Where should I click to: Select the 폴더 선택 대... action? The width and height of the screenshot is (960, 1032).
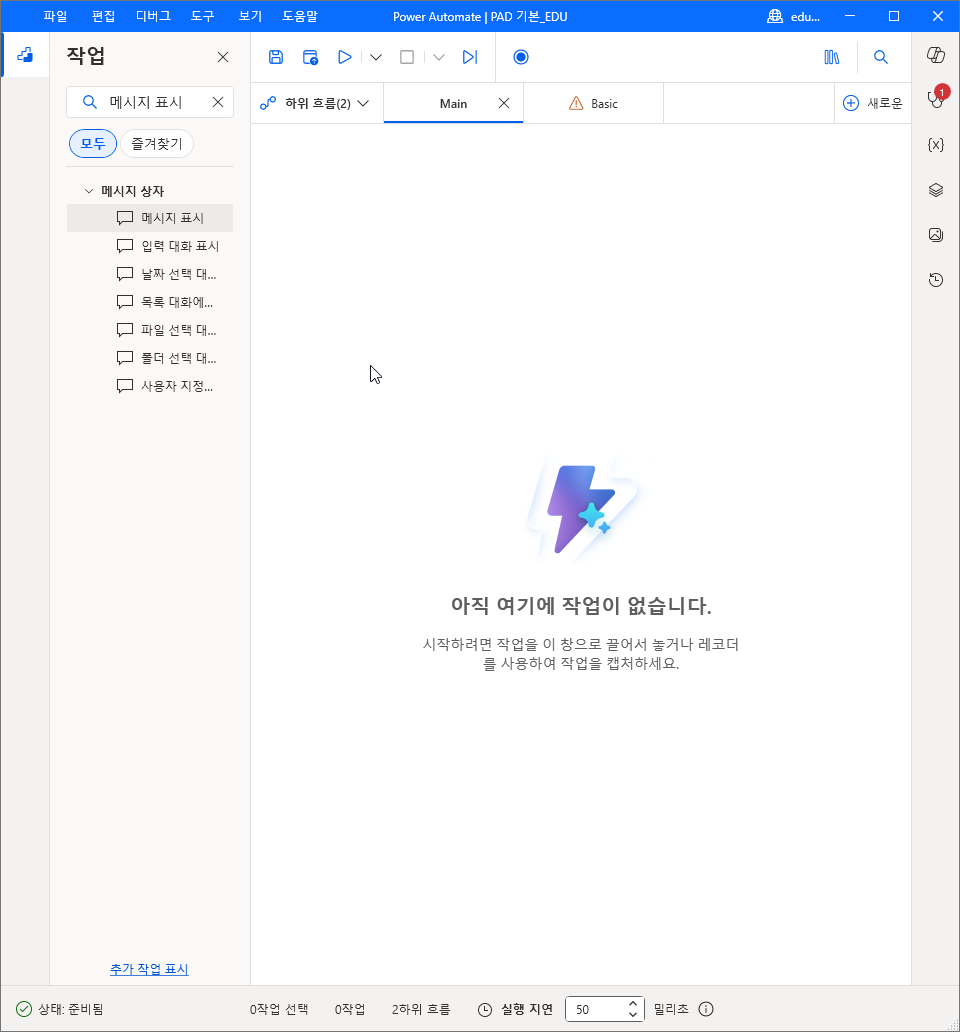point(150,358)
